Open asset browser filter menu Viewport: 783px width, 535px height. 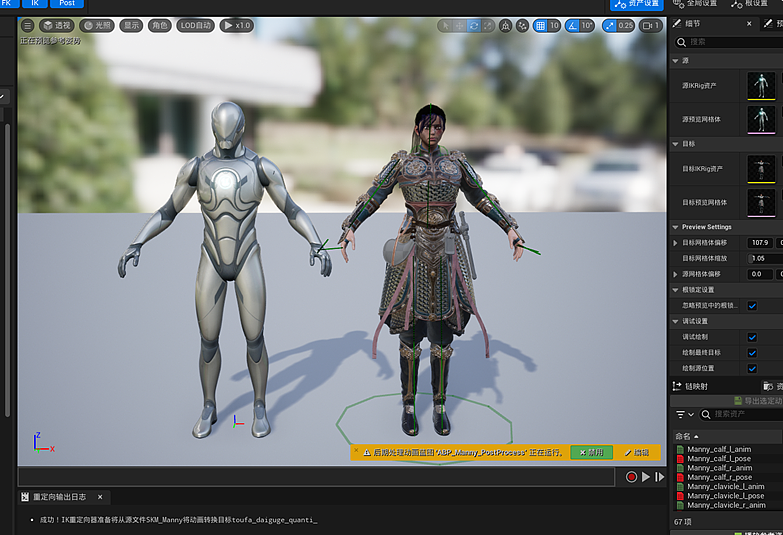[685, 414]
